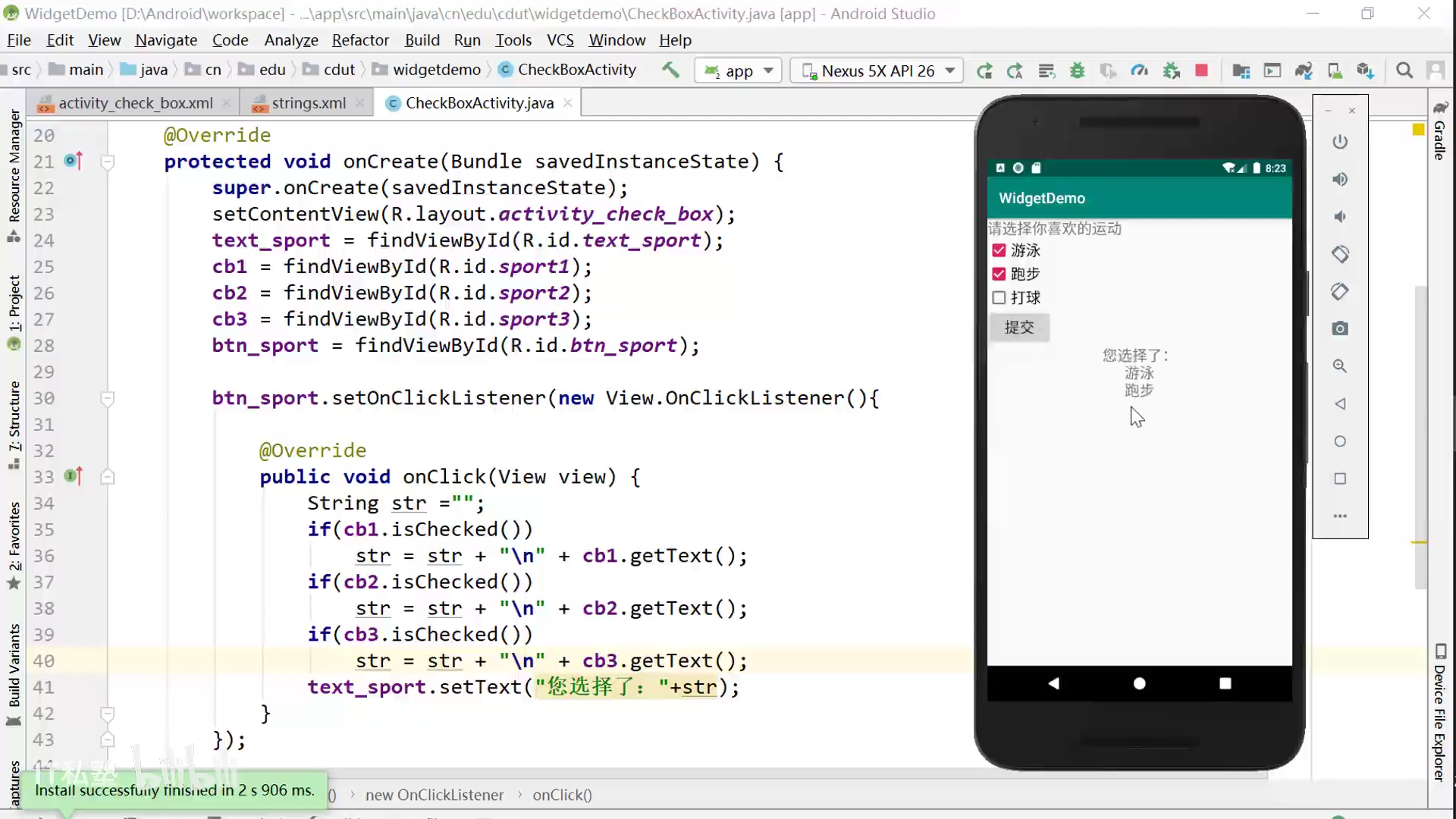The width and height of the screenshot is (1456, 819).
Task: Open Search Everywhere magnifier icon
Action: 1404,71
